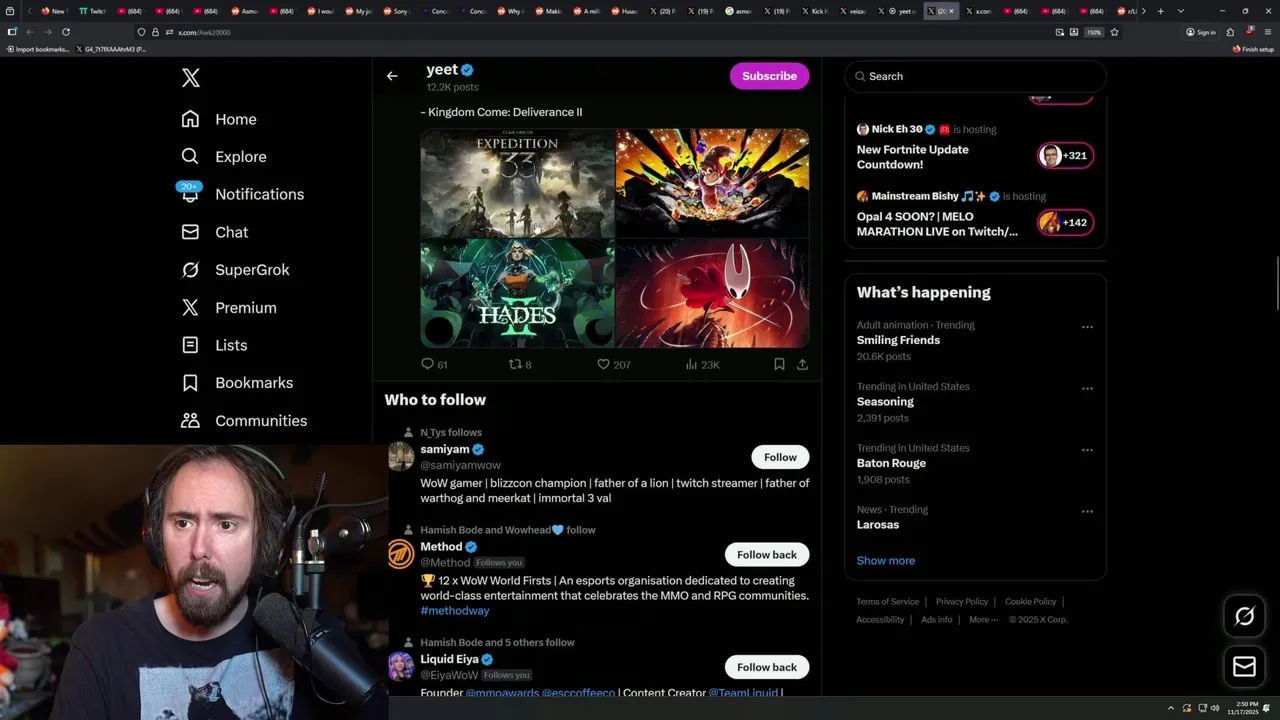Reload the page in the browser toolbar
The height and width of the screenshot is (720, 1280).
coord(66,32)
